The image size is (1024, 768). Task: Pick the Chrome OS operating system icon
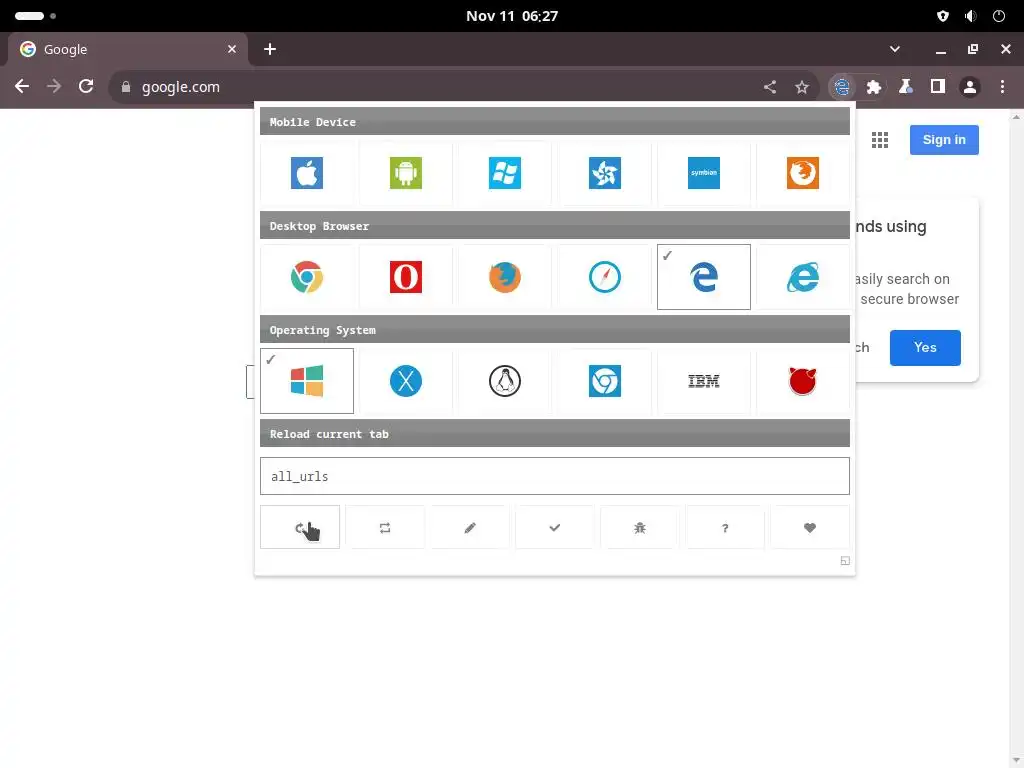pos(605,381)
